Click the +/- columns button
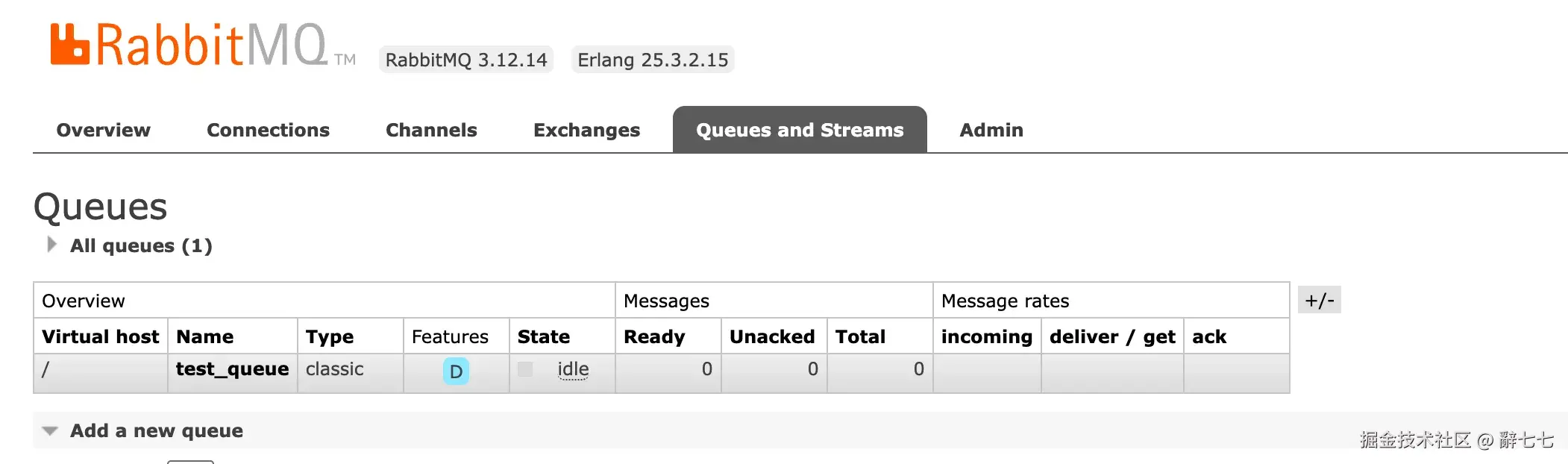Viewport: 1568px width, 464px height. 1319,300
